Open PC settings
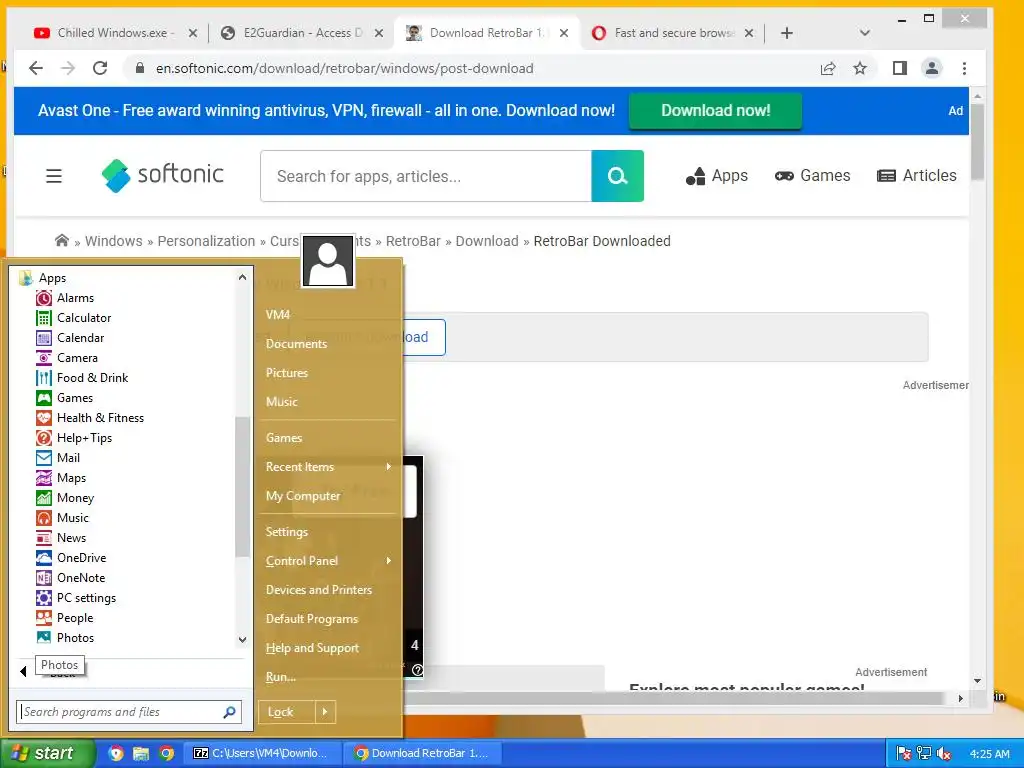This screenshot has height=768, width=1024. pos(86,598)
